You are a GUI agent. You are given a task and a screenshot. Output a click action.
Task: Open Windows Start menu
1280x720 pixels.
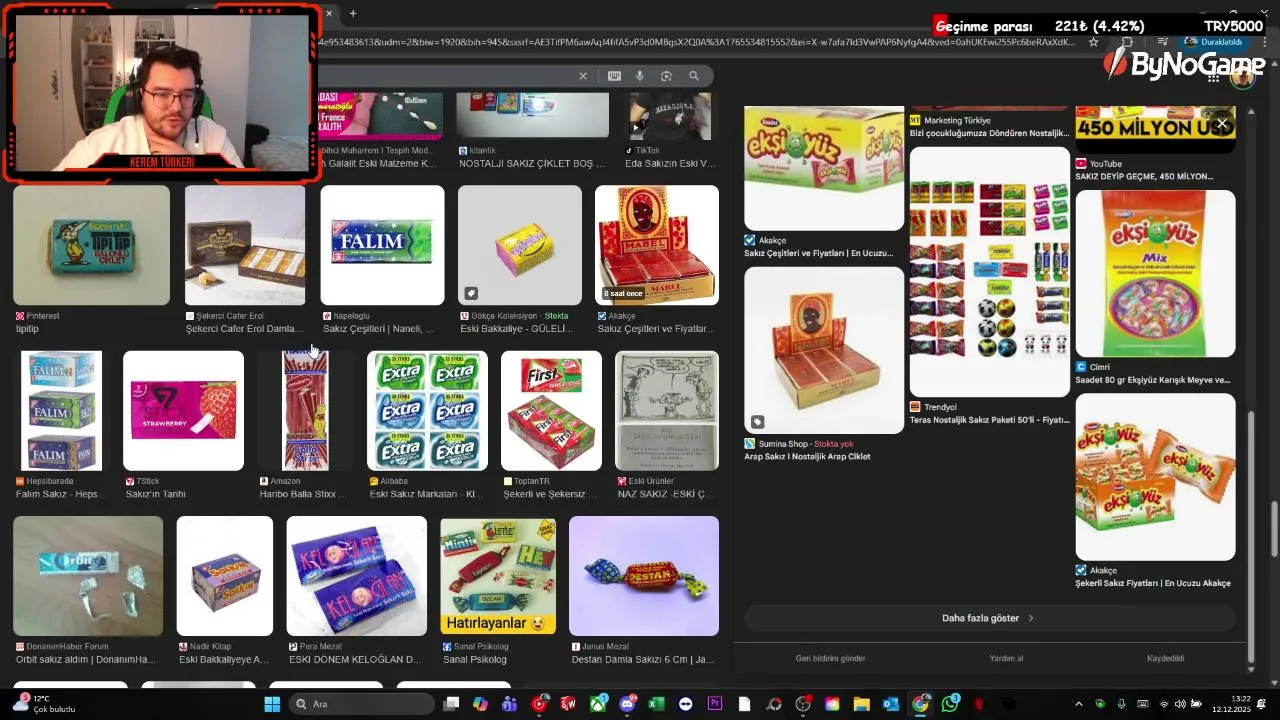[272, 704]
